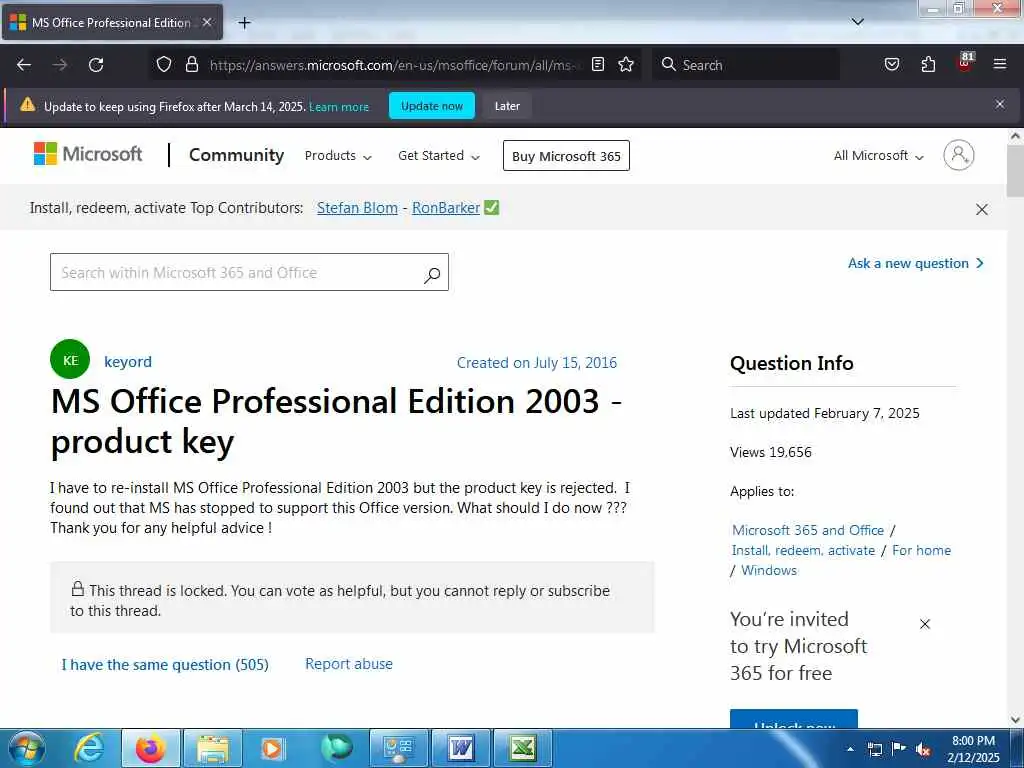The height and width of the screenshot is (768, 1024).
Task: Click the padlock site security icon
Action: 191,64
